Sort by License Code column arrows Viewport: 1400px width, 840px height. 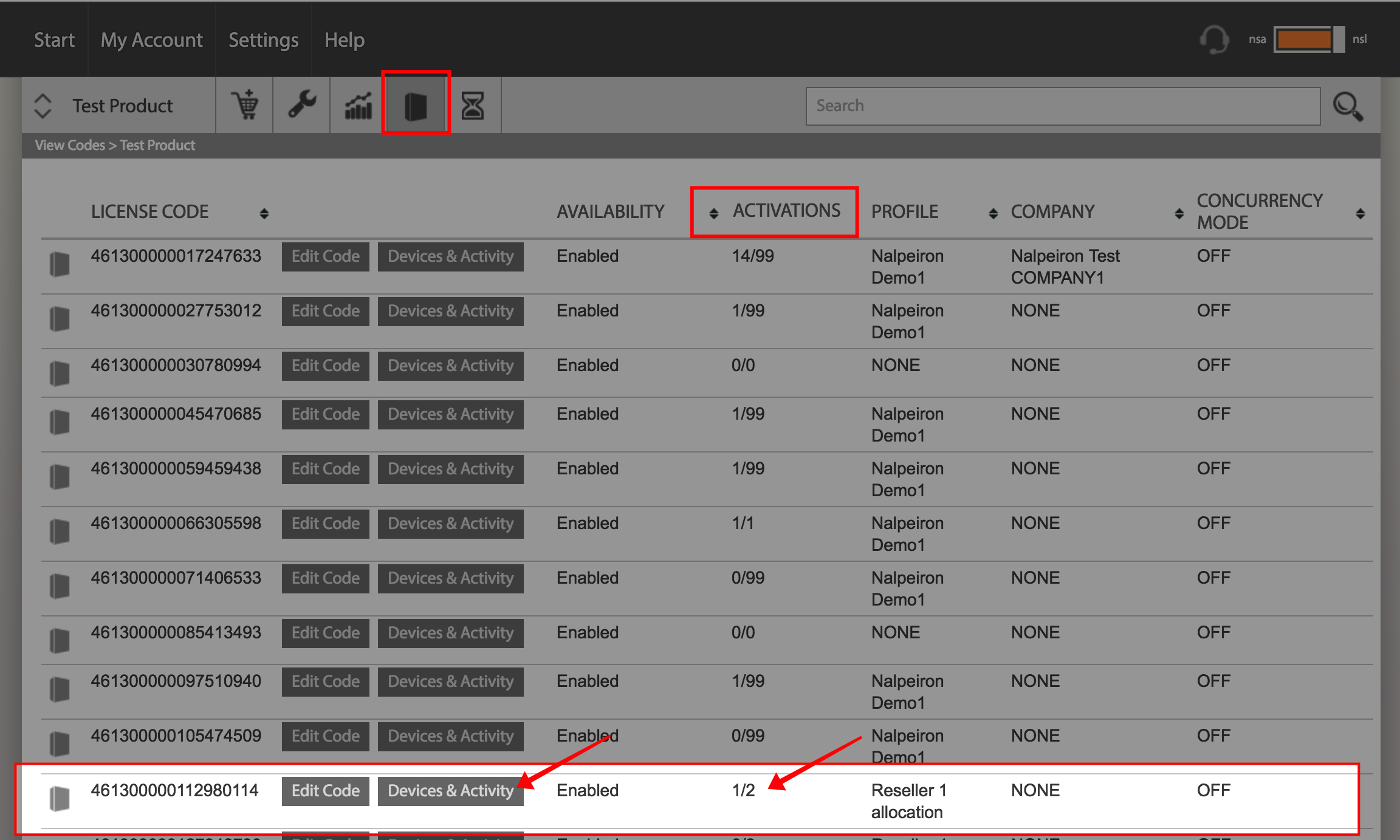(264, 213)
